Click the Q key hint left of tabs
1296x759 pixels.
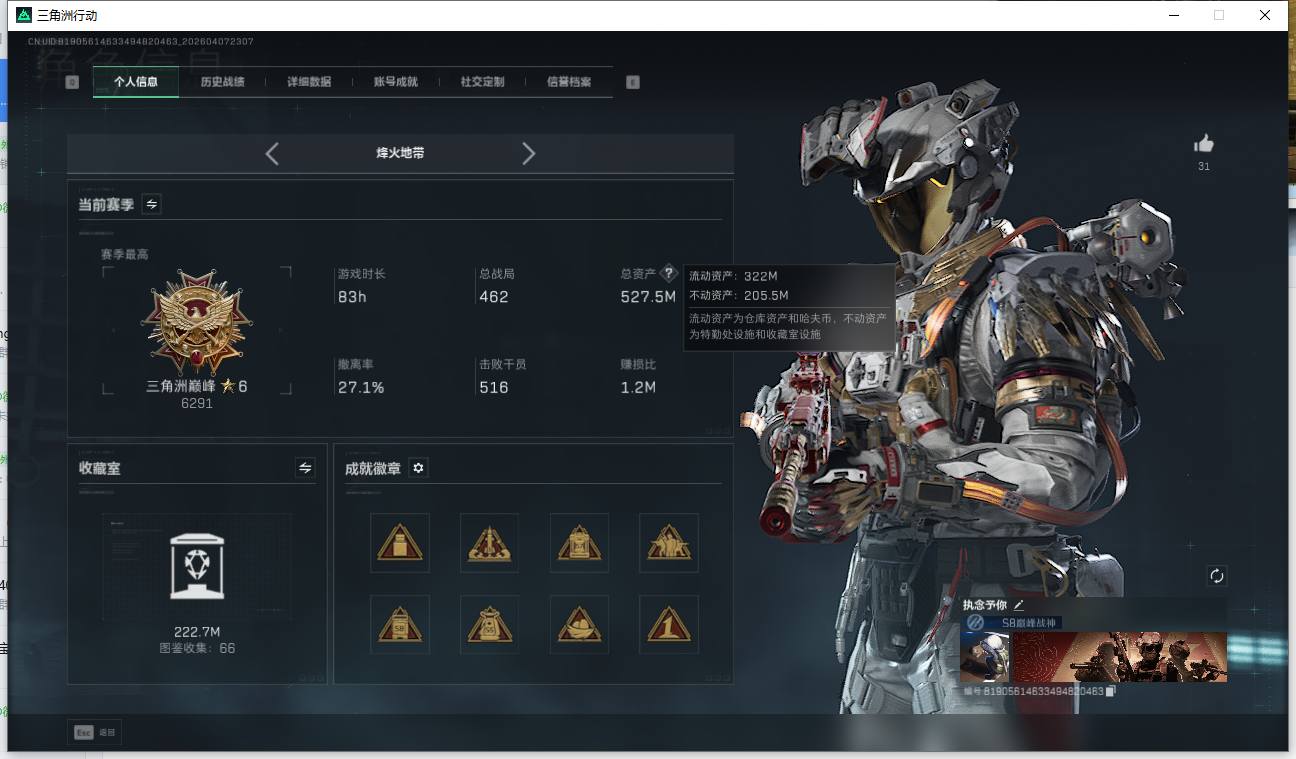point(72,82)
